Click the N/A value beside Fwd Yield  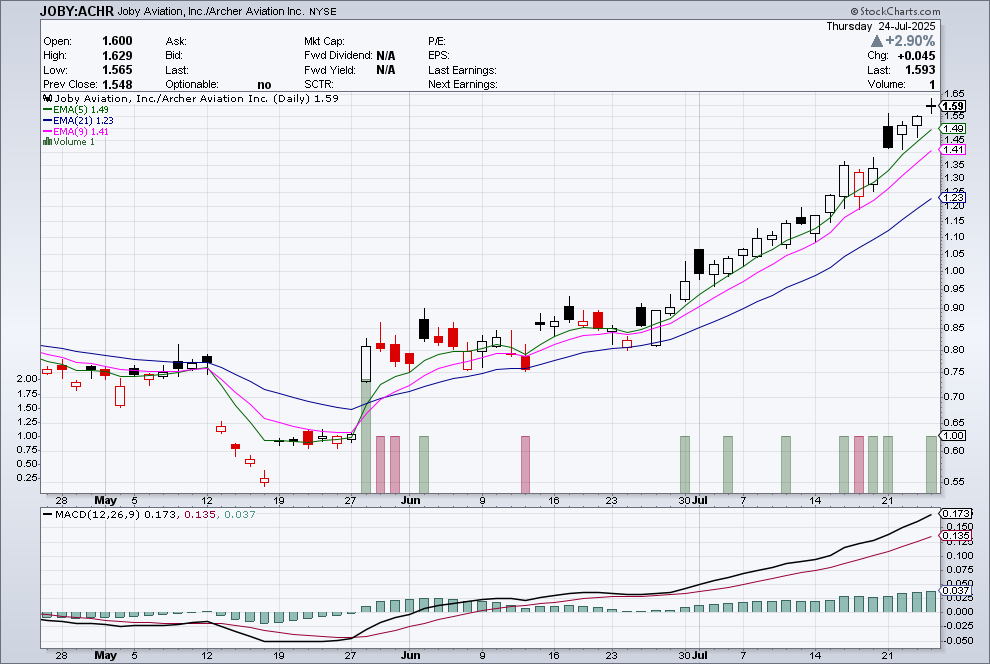(x=386, y=70)
